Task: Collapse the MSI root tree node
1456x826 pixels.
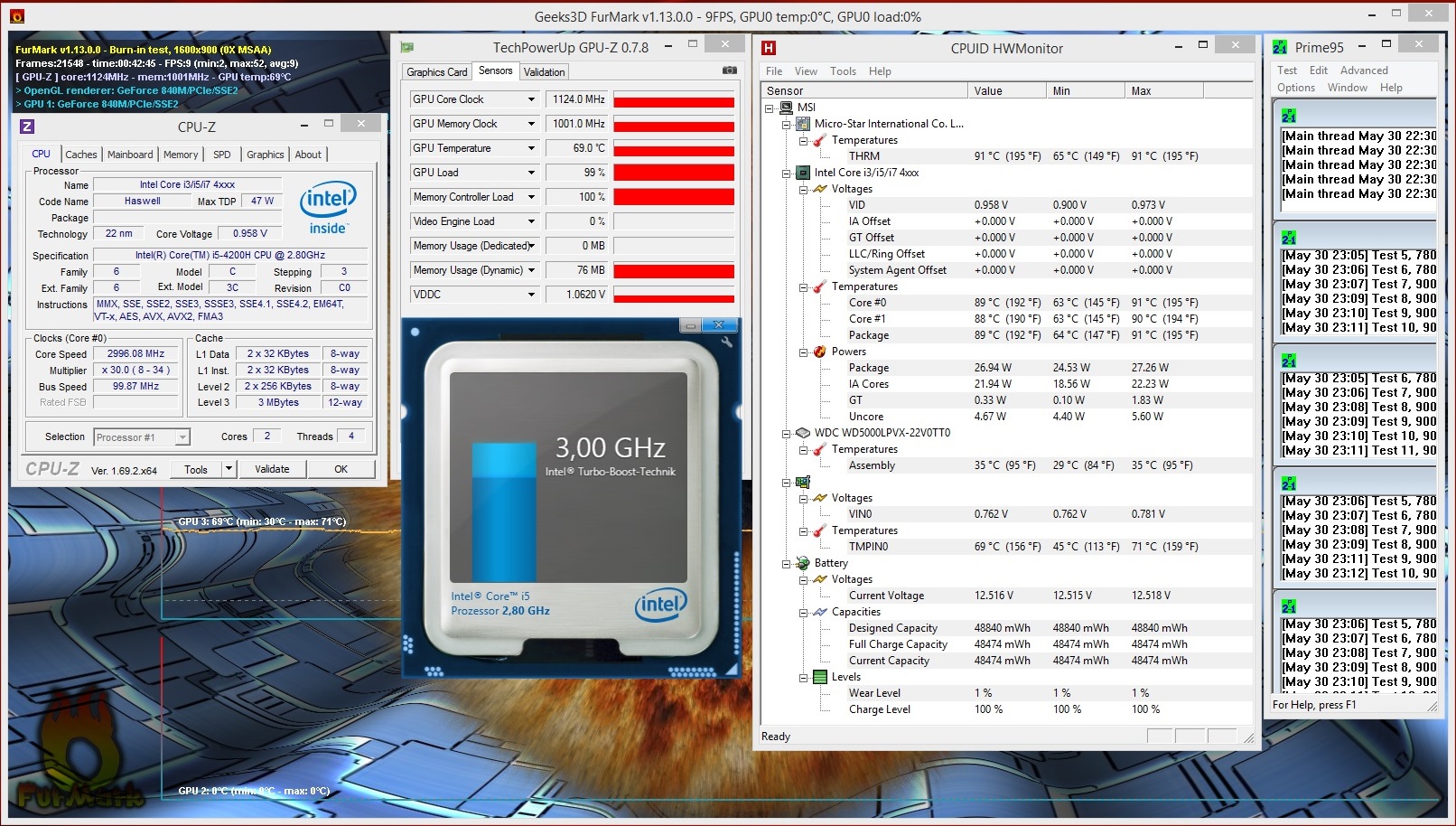Action: coord(770,108)
